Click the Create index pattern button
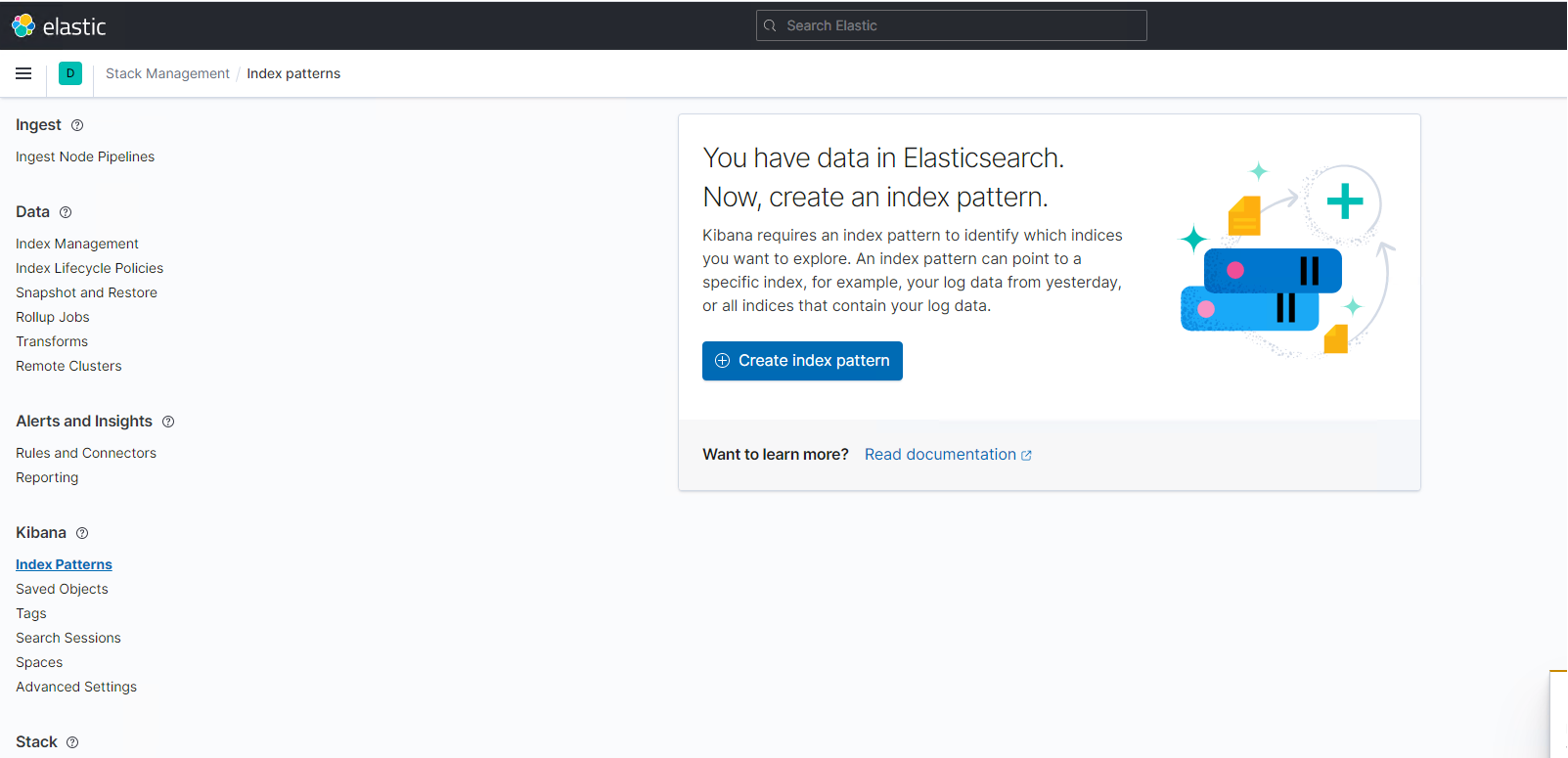 tap(802, 361)
